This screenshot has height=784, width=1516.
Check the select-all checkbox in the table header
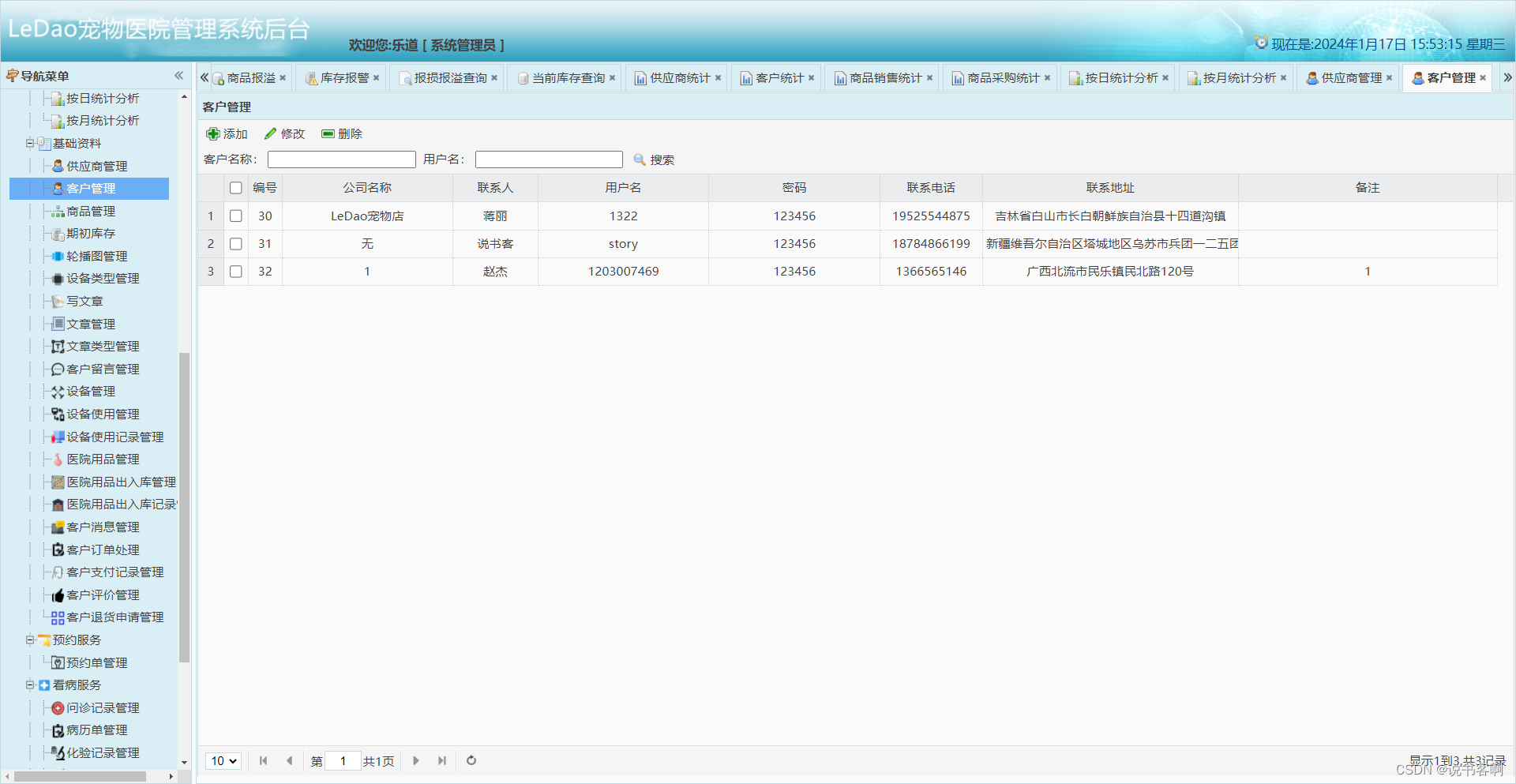tap(235, 188)
